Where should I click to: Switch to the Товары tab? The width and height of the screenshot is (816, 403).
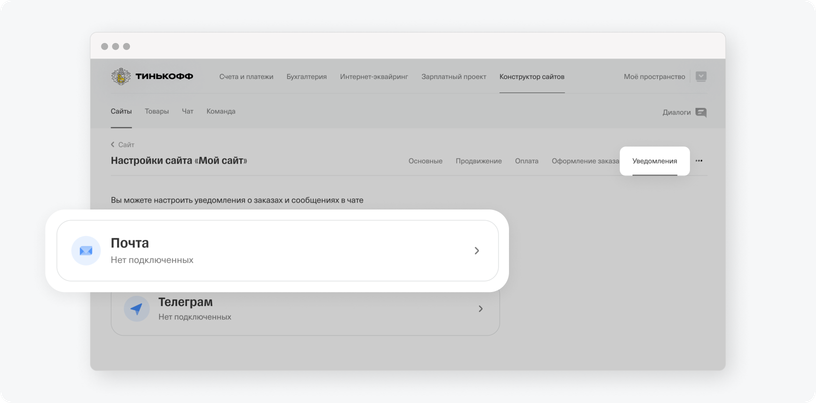point(157,111)
